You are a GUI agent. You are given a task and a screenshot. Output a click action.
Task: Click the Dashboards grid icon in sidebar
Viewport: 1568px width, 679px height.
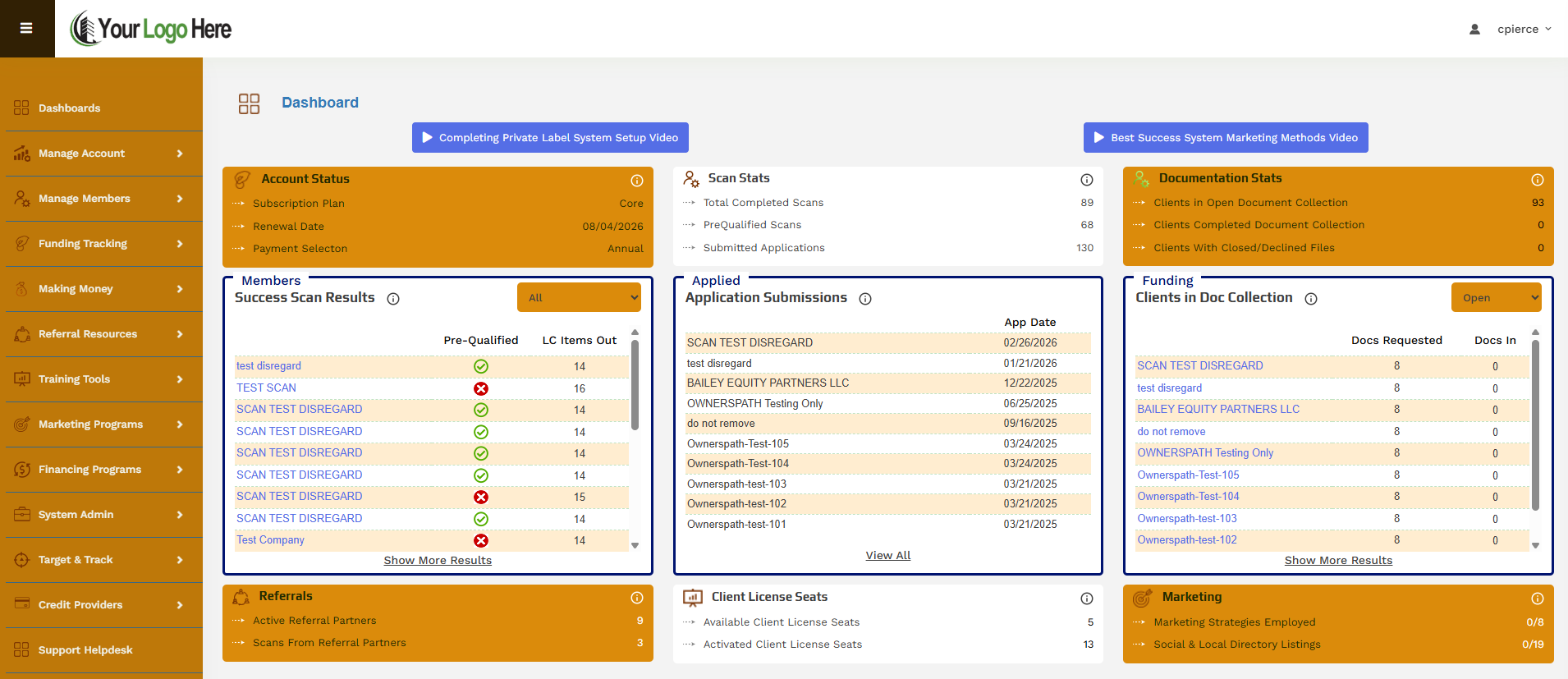pyautogui.click(x=21, y=108)
